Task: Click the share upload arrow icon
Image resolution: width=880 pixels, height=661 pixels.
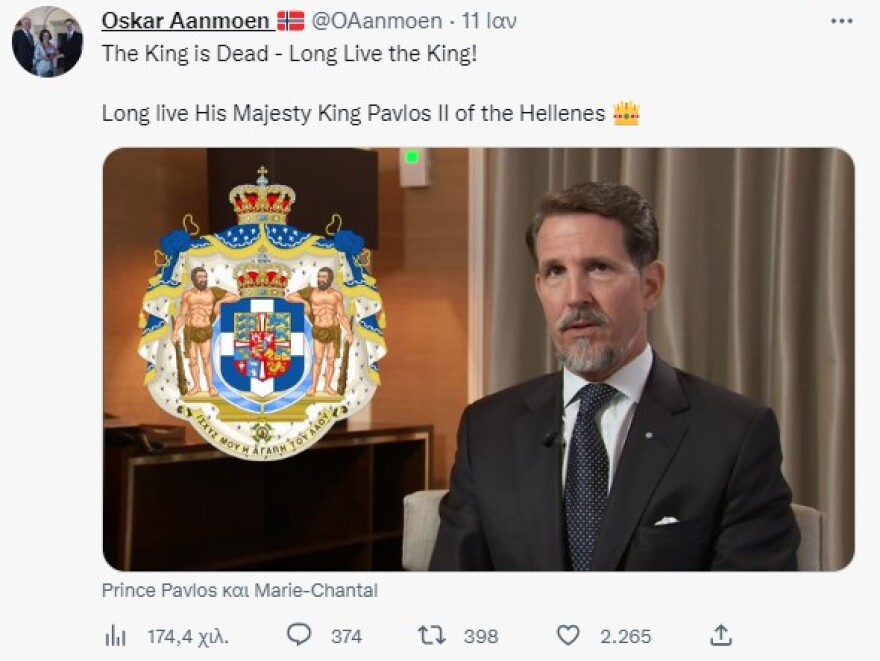Action: 721,635
